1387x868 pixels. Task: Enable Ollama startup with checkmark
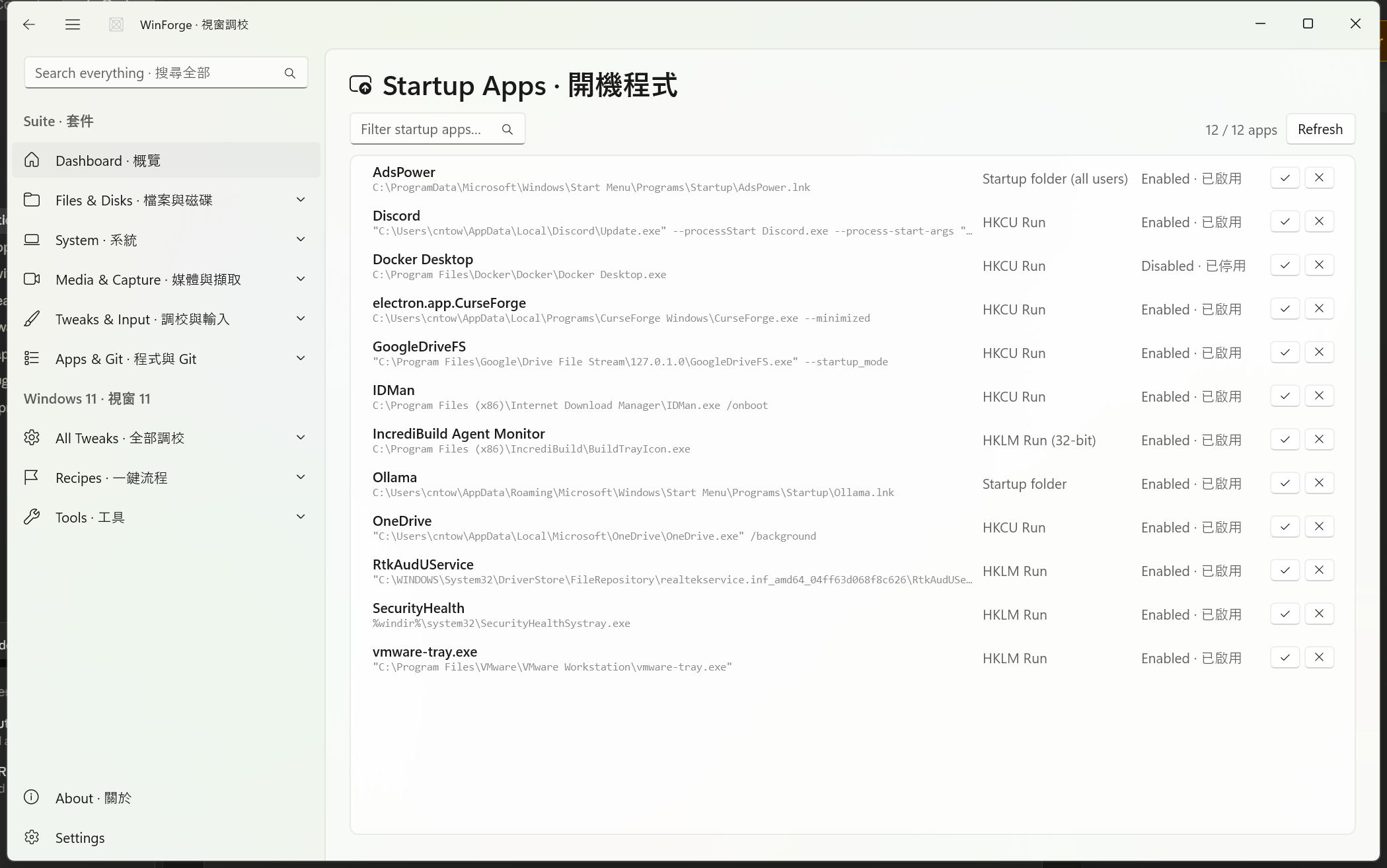1285,483
